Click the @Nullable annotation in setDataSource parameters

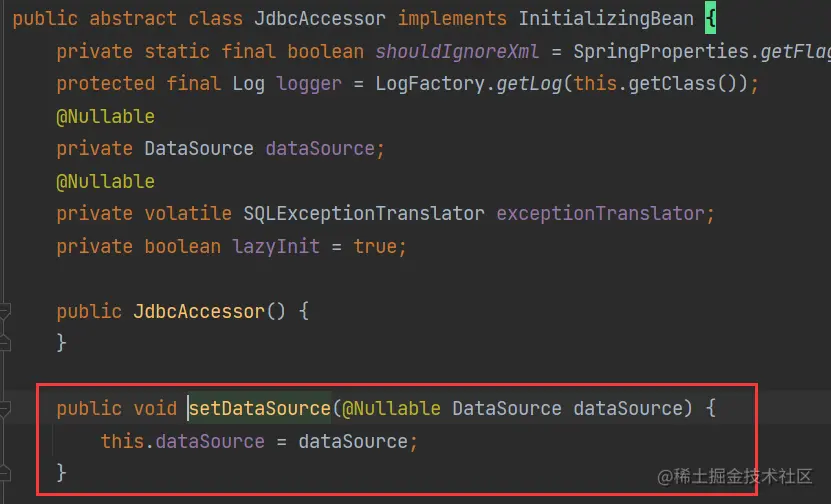[x=391, y=409]
